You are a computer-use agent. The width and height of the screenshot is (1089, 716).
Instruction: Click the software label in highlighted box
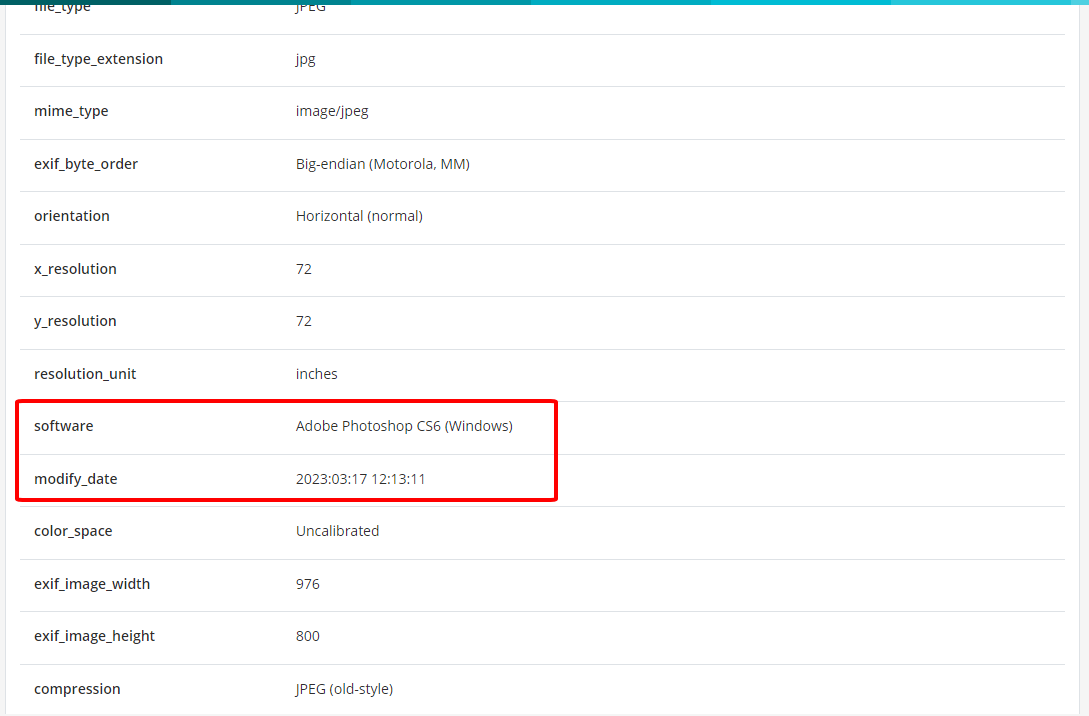pos(63,426)
